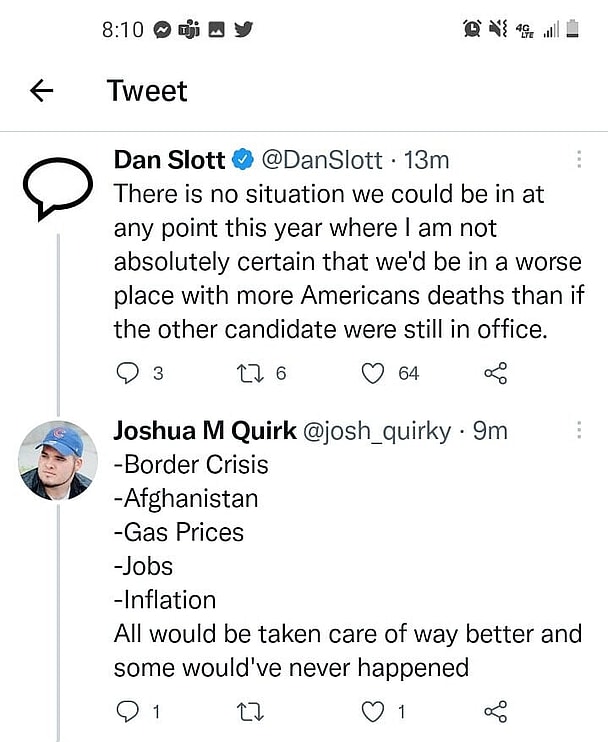The image size is (608, 742).
Task: Share Joshua M Quirk's reply
Action: pyautogui.click(x=496, y=712)
